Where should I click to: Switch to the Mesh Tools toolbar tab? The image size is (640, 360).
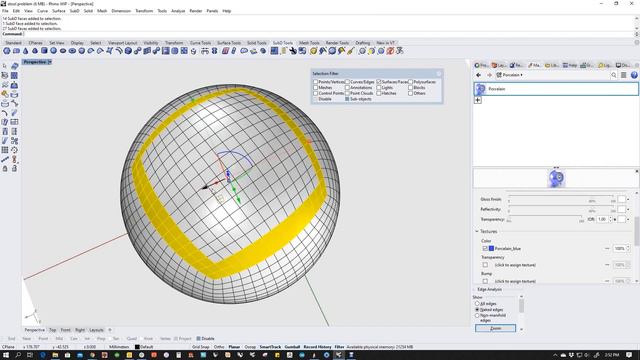pos(309,43)
